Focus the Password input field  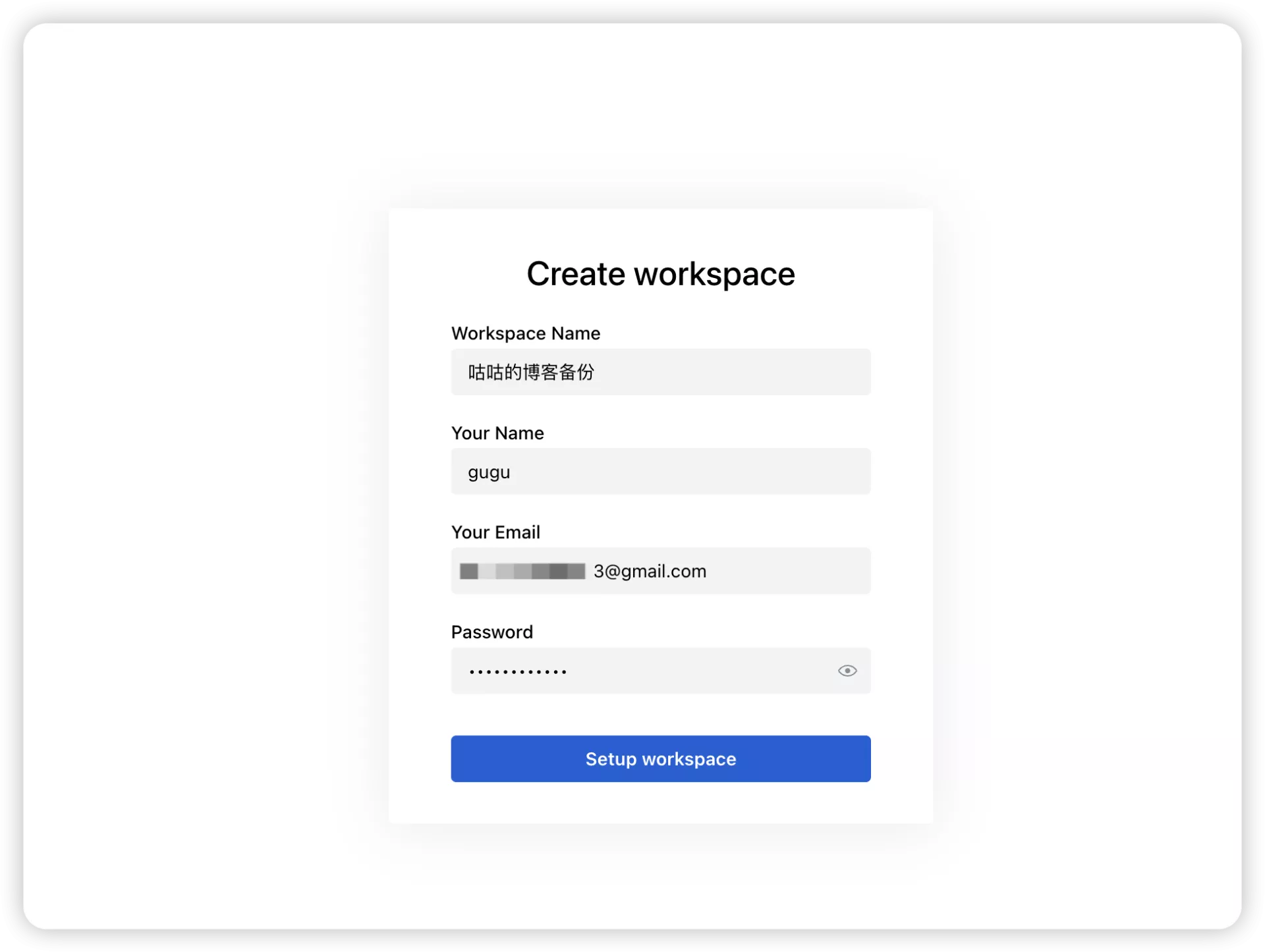pyautogui.click(x=660, y=671)
